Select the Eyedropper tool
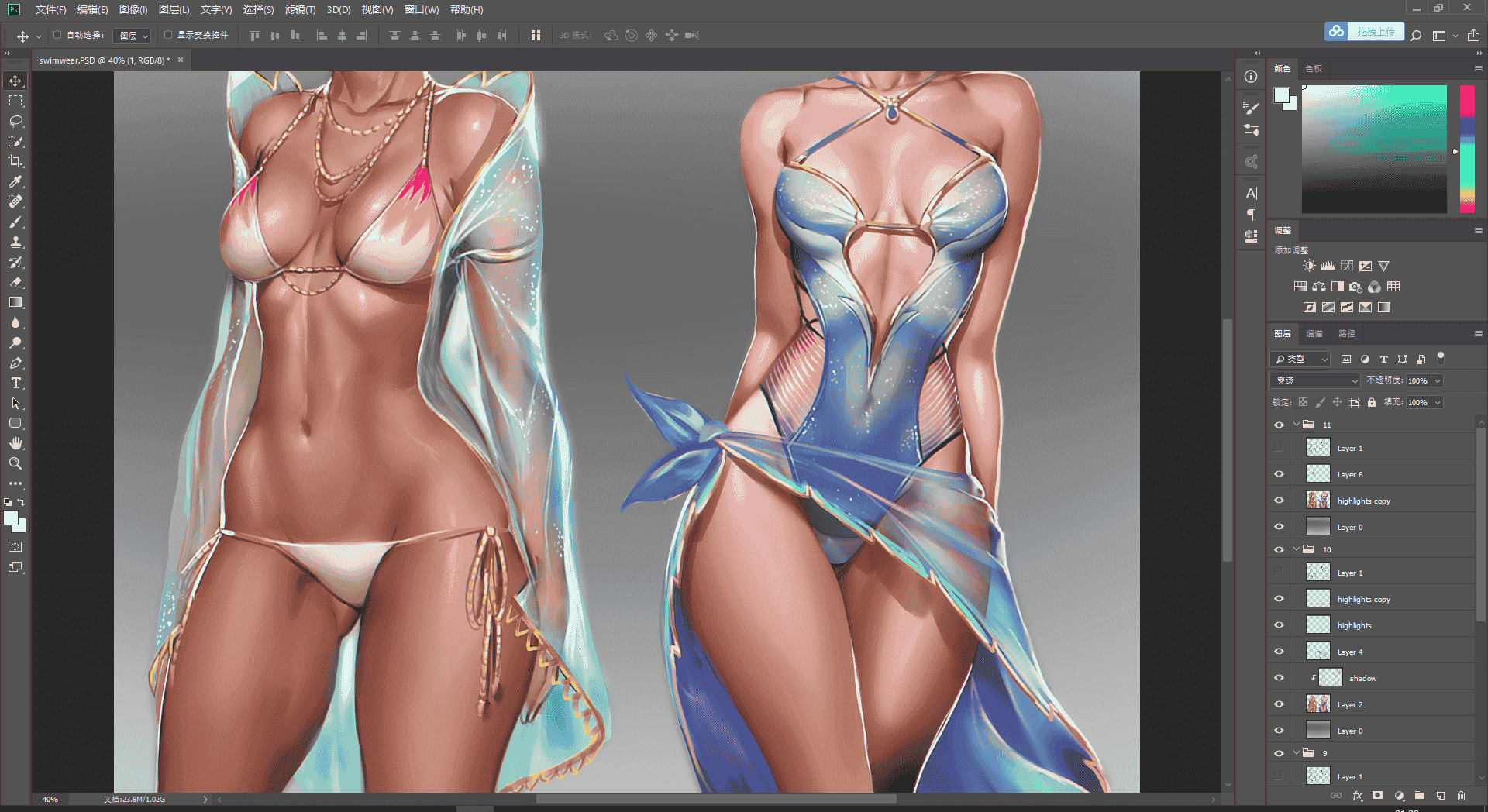 click(15, 181)
